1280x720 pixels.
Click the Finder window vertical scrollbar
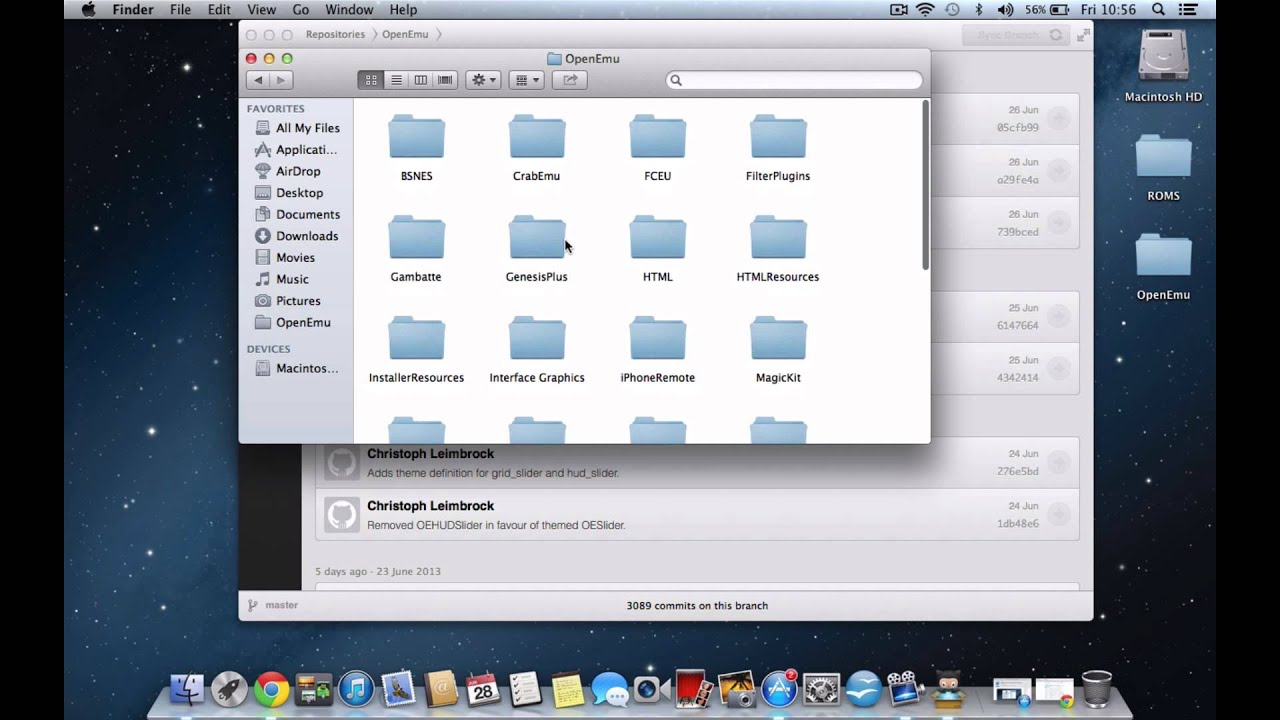pos(925,185)
